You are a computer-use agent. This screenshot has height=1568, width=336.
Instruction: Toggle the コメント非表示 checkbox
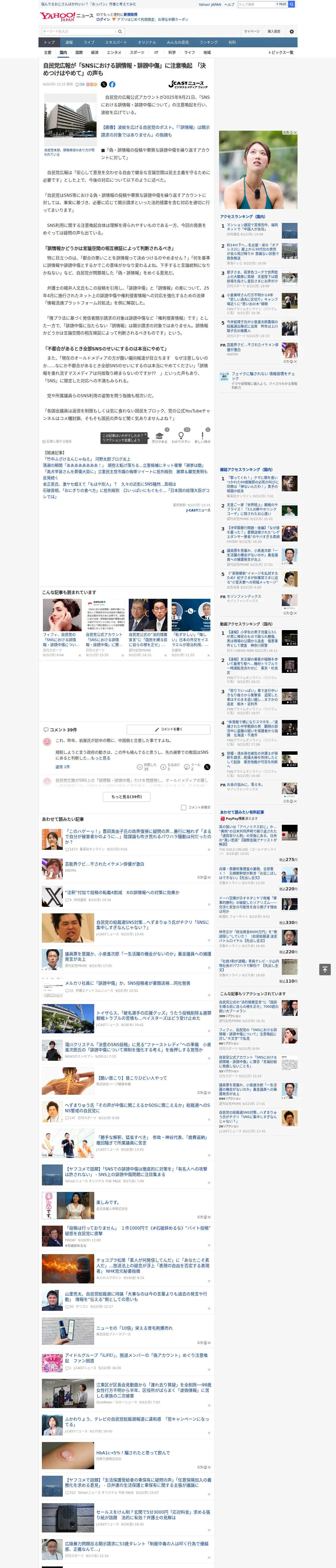click(183, 807)
